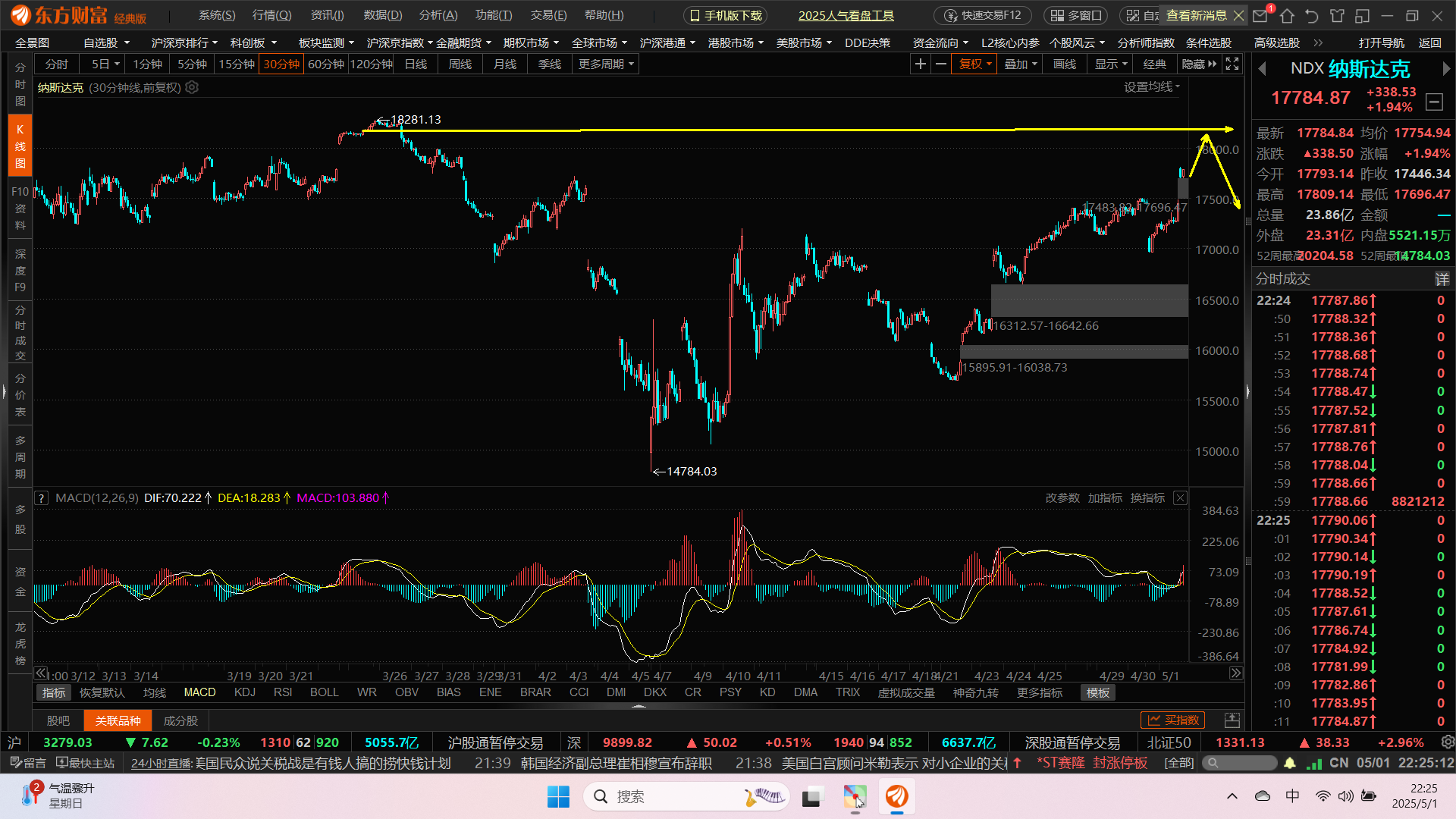Image resolution: width=1456 pixels, height=819 pixels.
Task: Expand 自选股 dropdown in navigation bar
Action: tap(107, 42)
